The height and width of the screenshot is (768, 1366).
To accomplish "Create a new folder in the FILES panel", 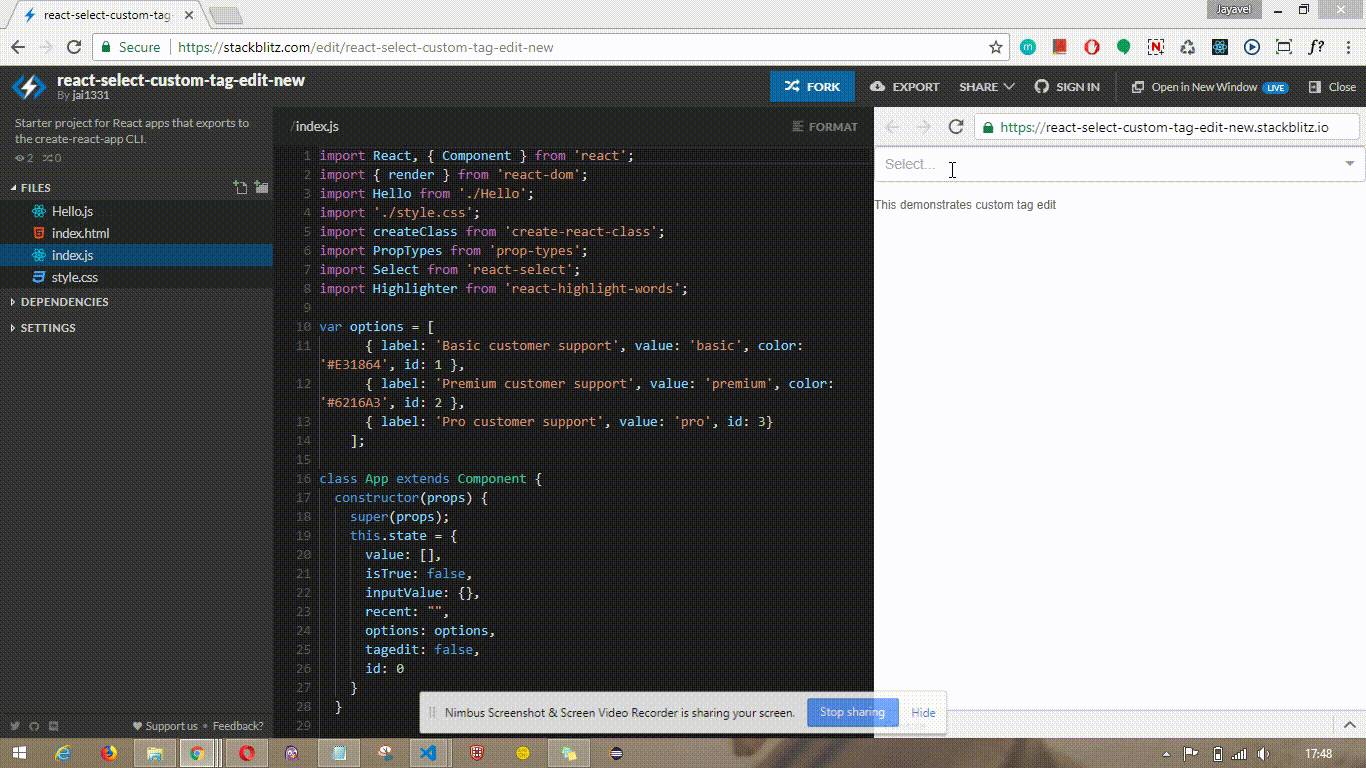I will coord(261,187).
